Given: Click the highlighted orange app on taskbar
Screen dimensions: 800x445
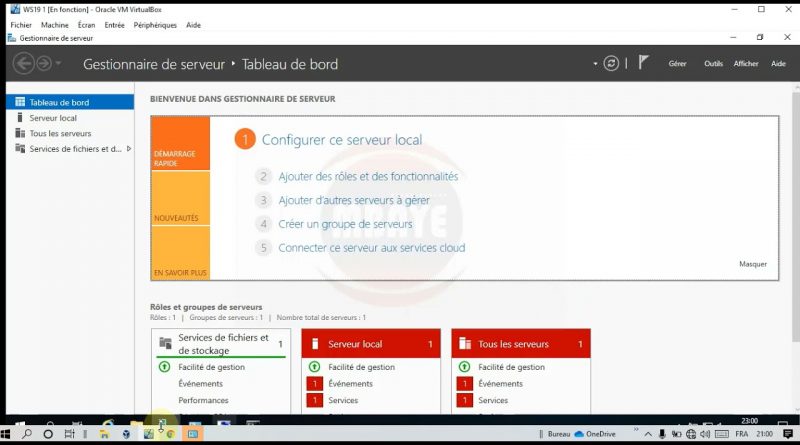Looking at the screenshot, I should pyautogui.click(x=193, y=434).
